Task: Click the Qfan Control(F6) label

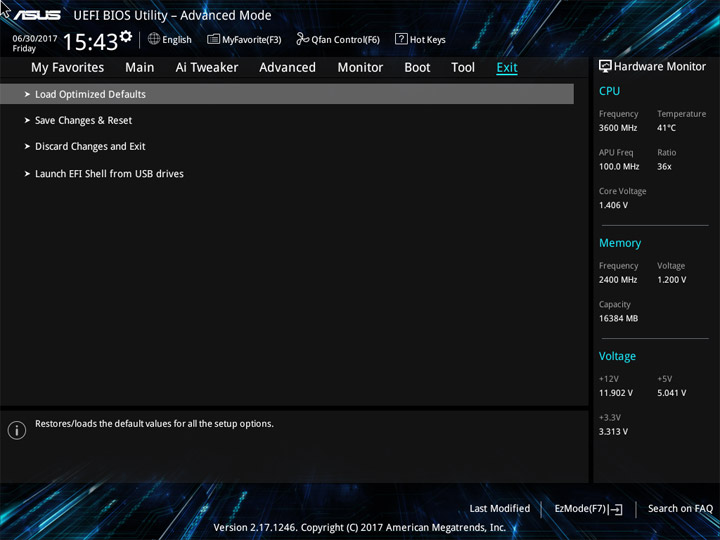Action: point(346,40)
